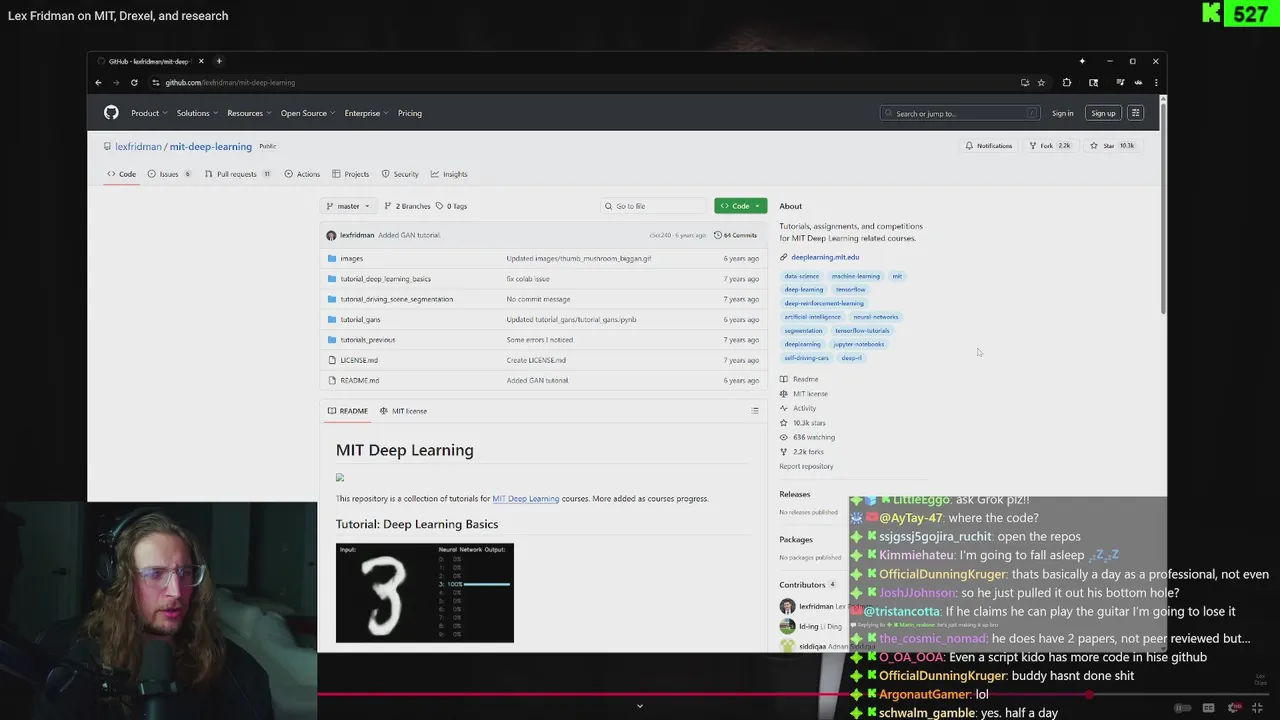
Task: Open the tutorial_deep_learning_basics folder
Action: (385, 279)
